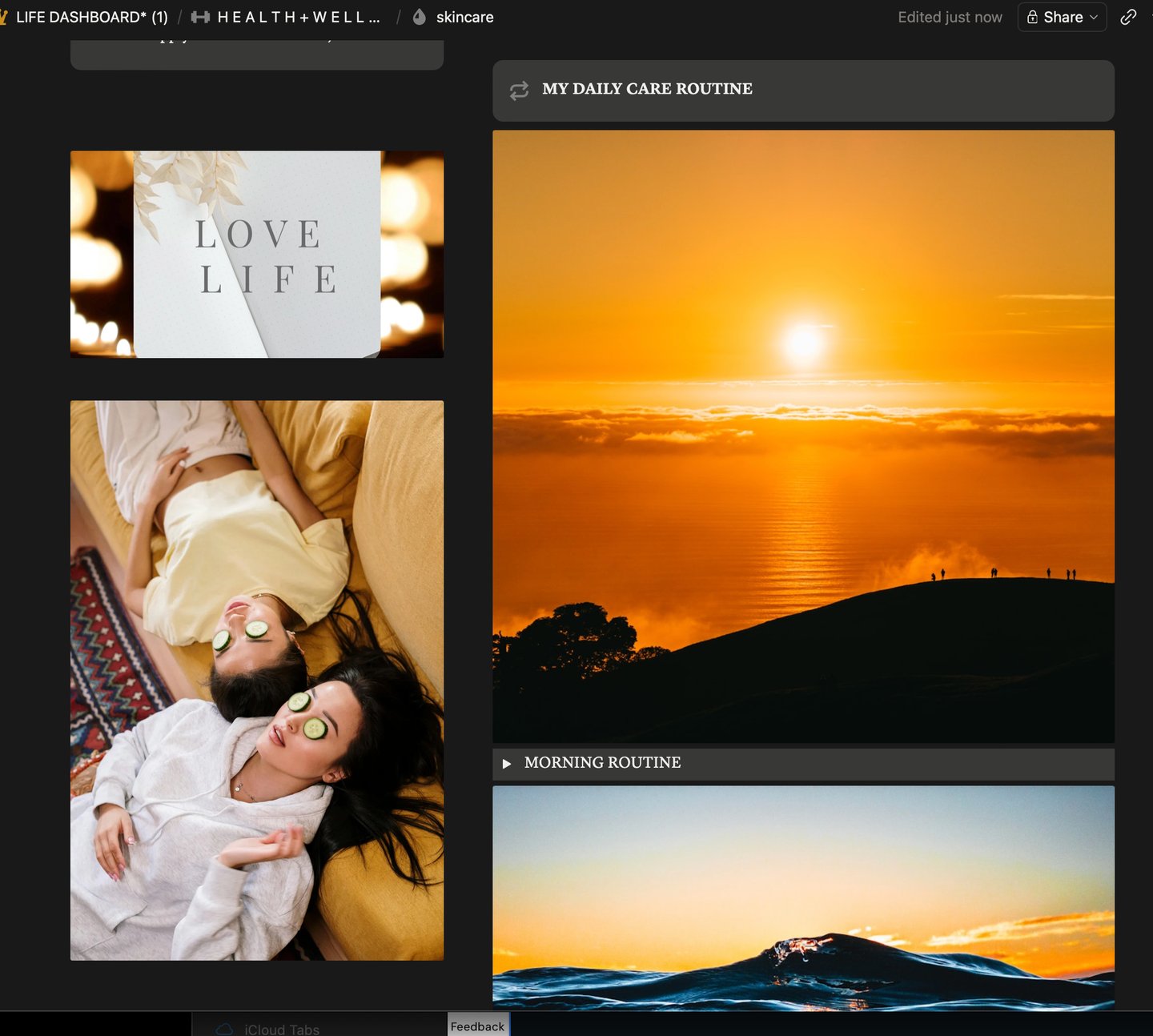Open the LOVE LIFE image
This screenshot has height=1036, width=1153.
pyautogui.click(x=257, y=254)
